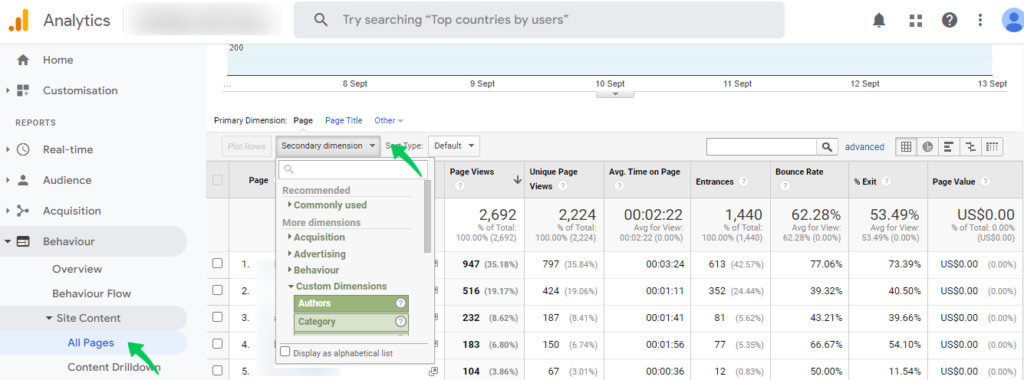
Task: Open the Other primary dimension dropdown
Action: (389, 121)
